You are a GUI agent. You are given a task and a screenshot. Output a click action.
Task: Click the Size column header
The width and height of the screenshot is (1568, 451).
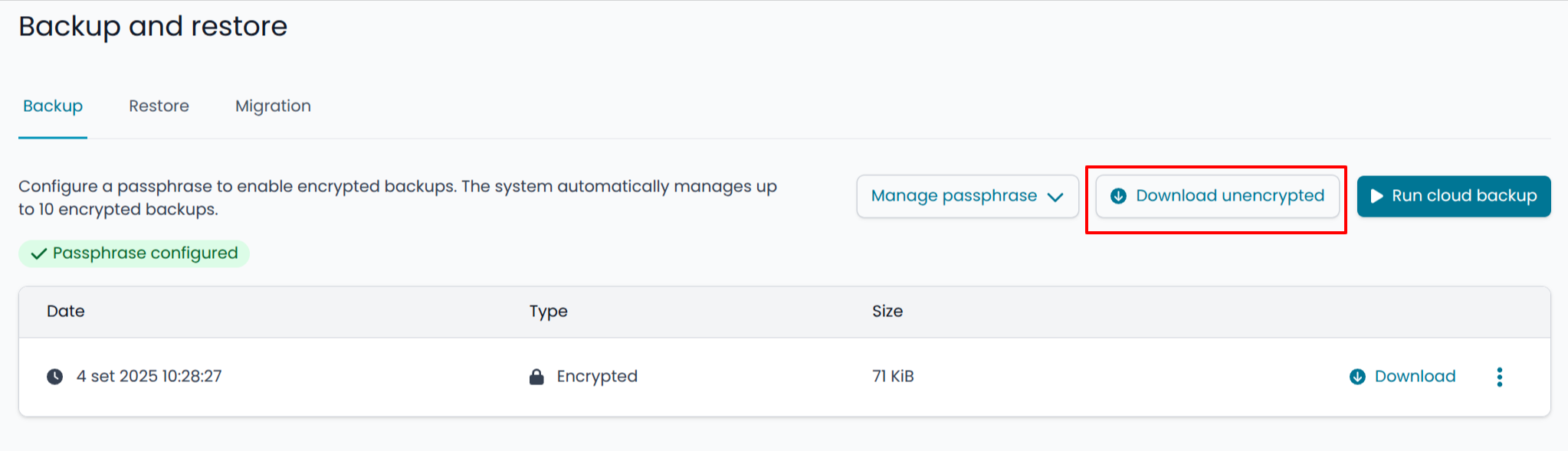pyautogui.click(x=887, y=312)
